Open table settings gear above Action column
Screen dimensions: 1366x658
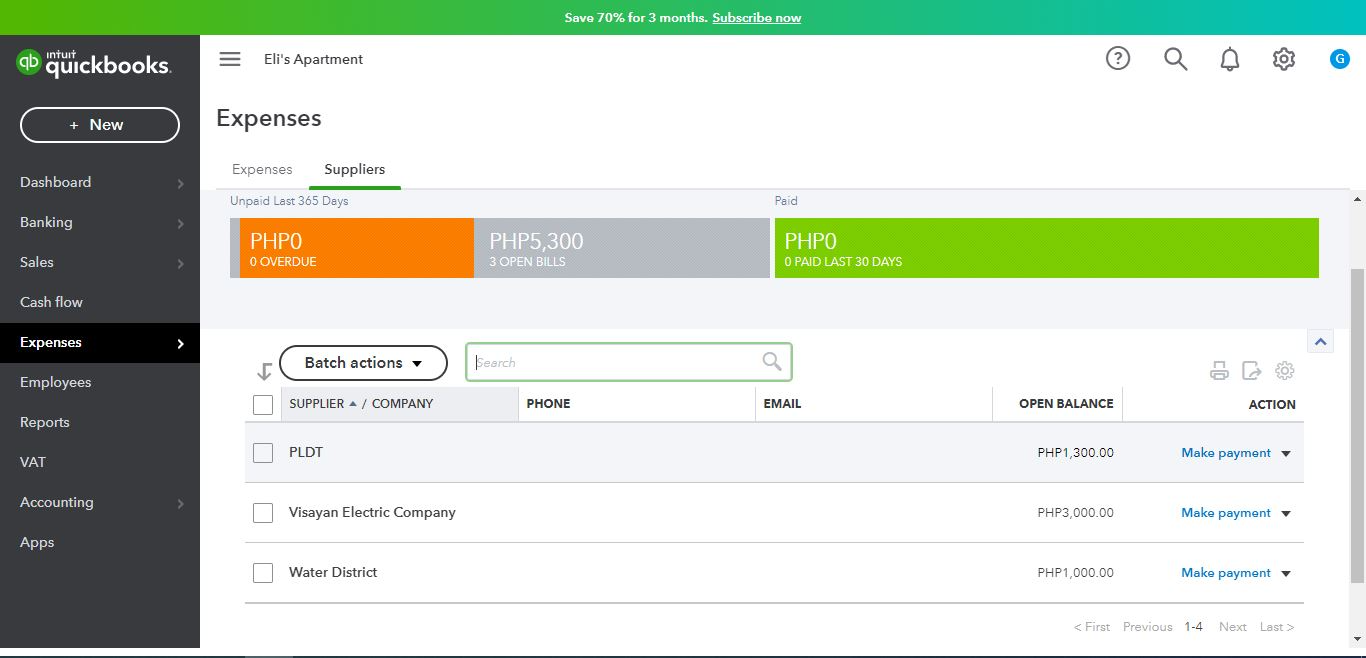tap(1285, 371)
